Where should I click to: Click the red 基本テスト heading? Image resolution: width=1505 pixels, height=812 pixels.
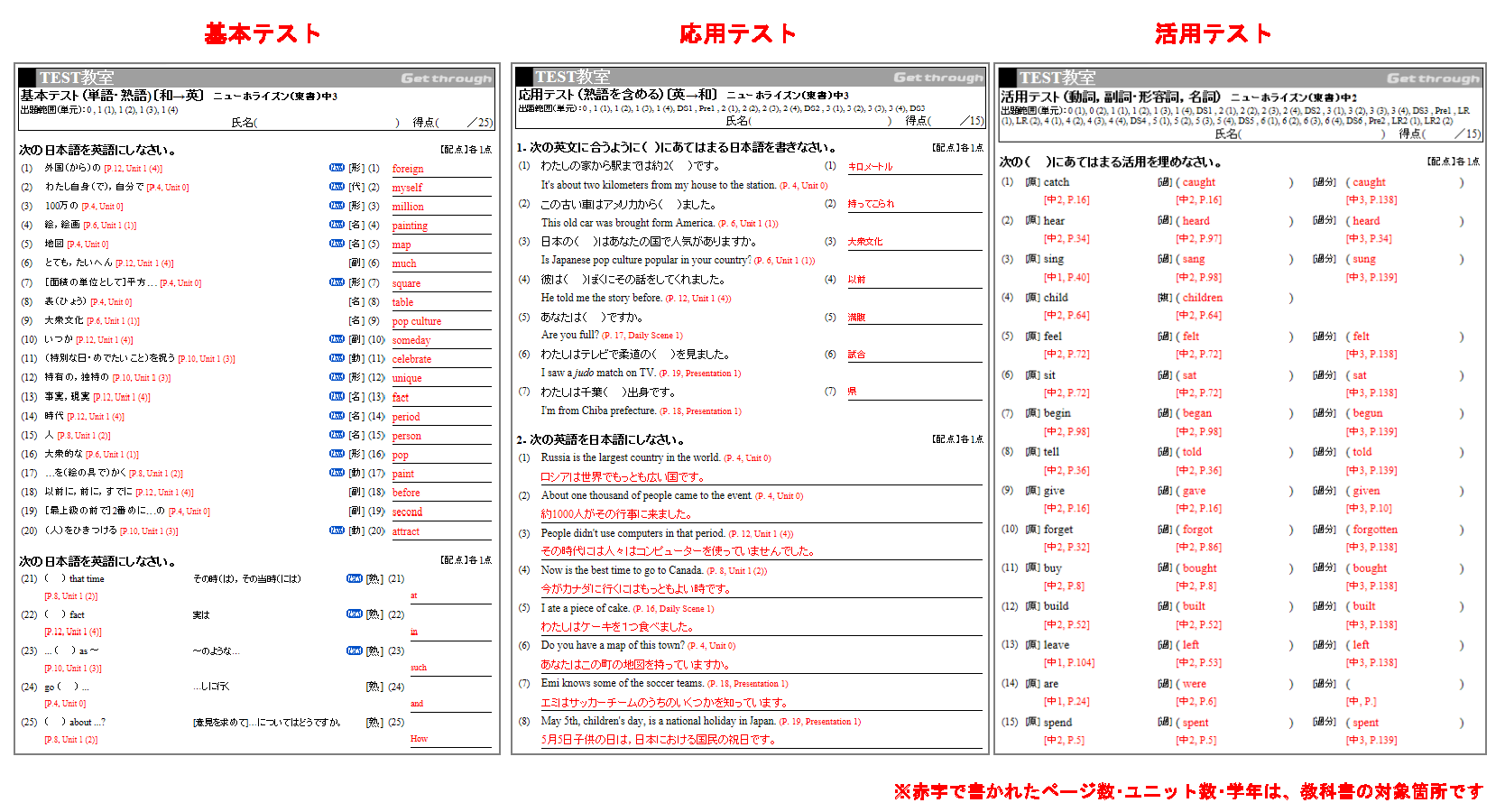pyautogui.click(x=262, y=34)
